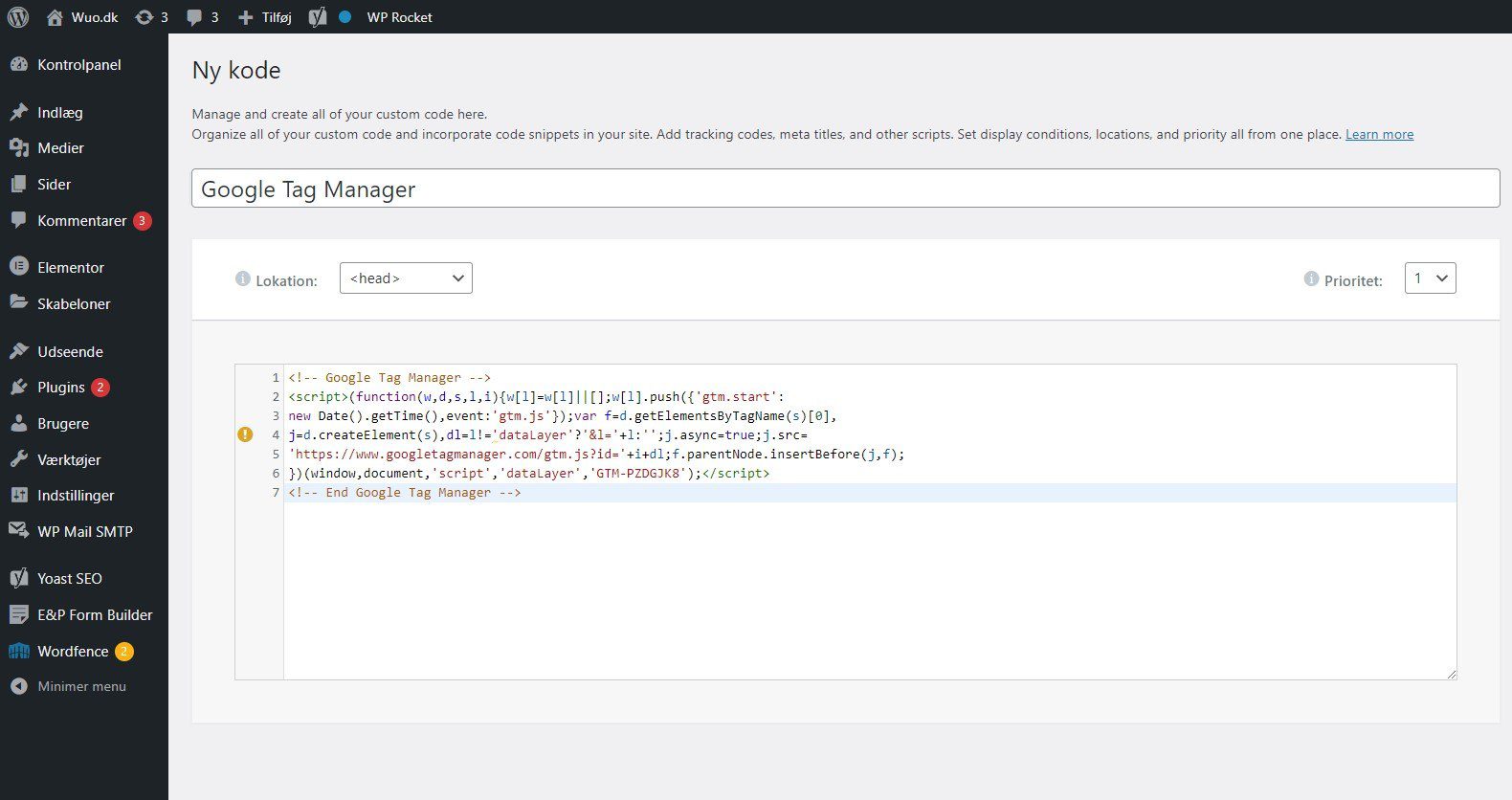
Task: Click the orange 2 badge on Wordfence
Action: [124, 652]
